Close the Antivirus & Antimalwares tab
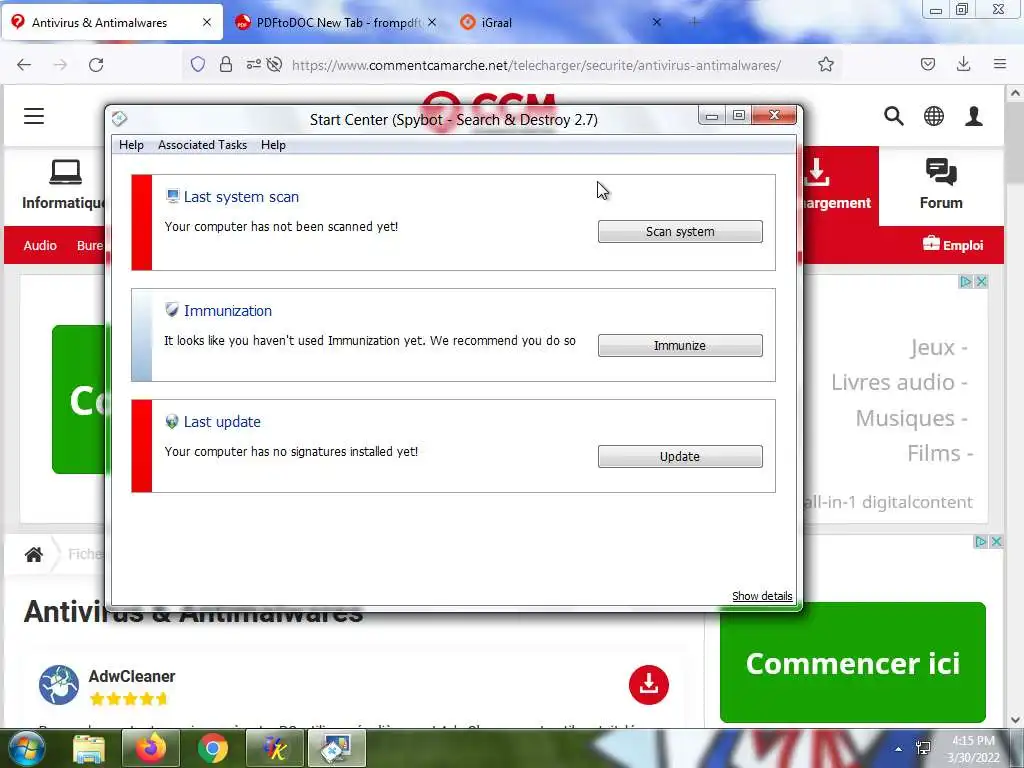The image size is (1024, 768). pos(207,22)
